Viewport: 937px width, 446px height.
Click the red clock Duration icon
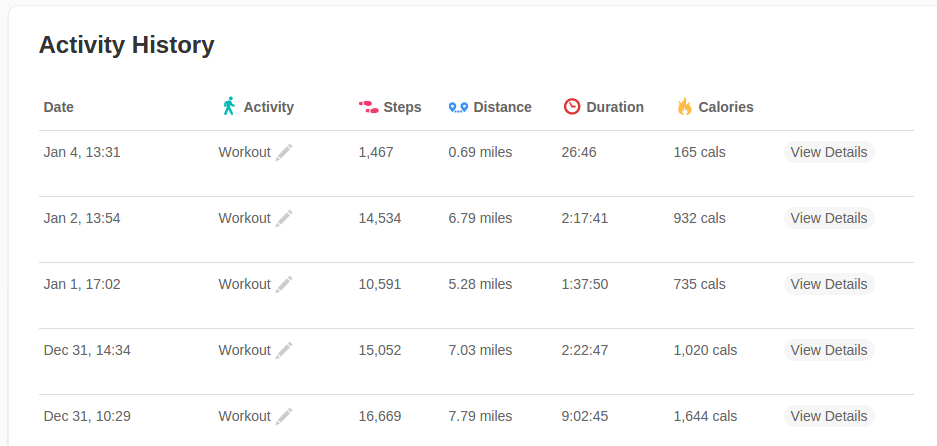(572, 106)
